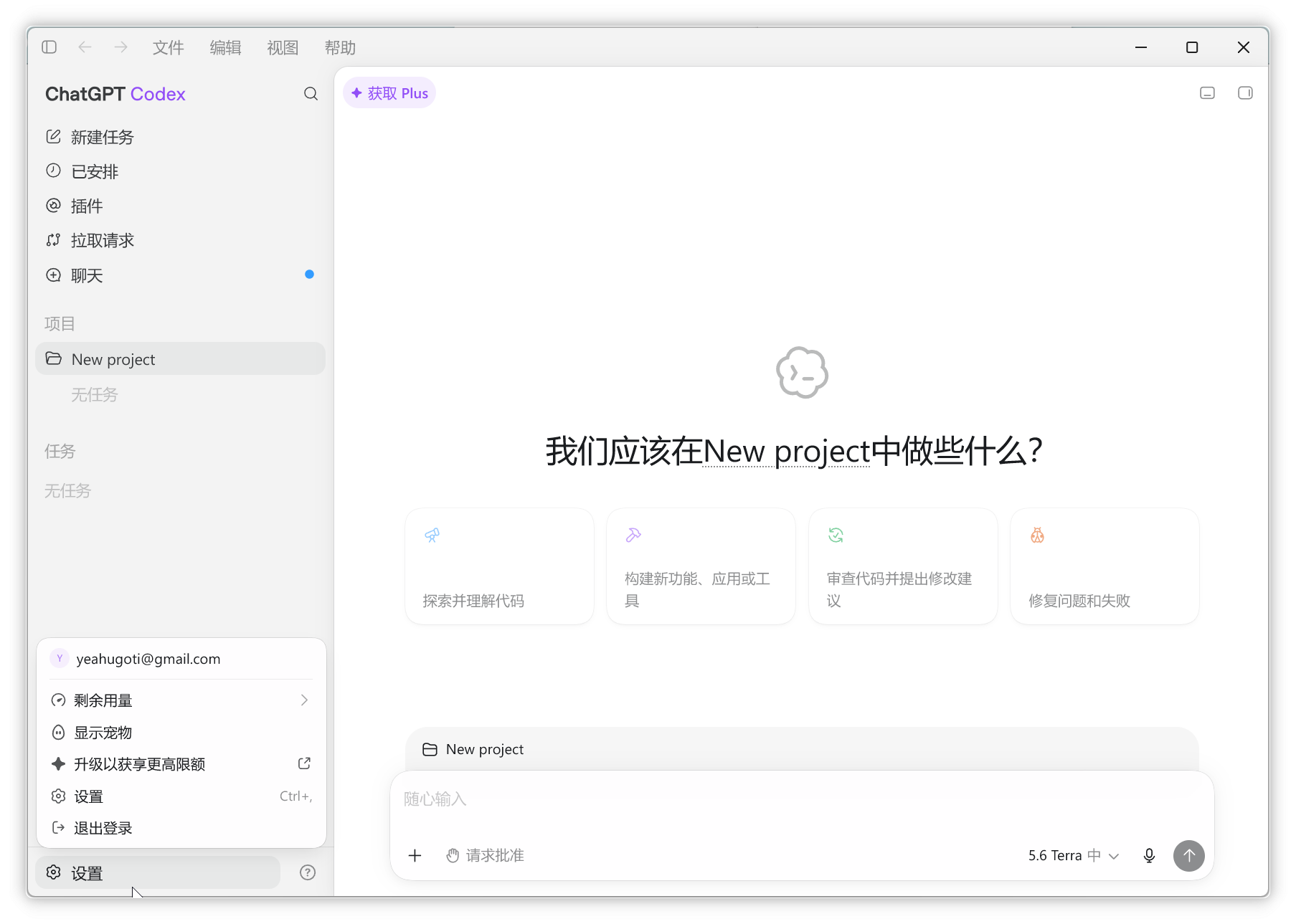Expand the 剩余用量 submenu chevron
The image size is (1296, 924).
click(x=304, y=700)
